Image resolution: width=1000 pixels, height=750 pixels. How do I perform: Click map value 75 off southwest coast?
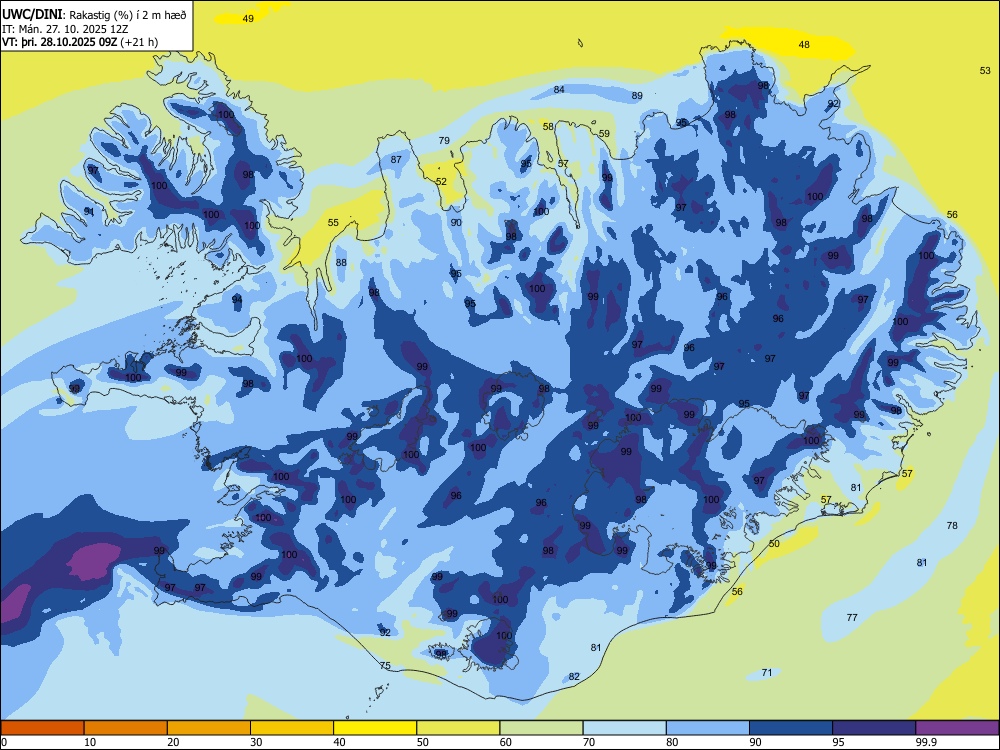[x=385, y=665]
